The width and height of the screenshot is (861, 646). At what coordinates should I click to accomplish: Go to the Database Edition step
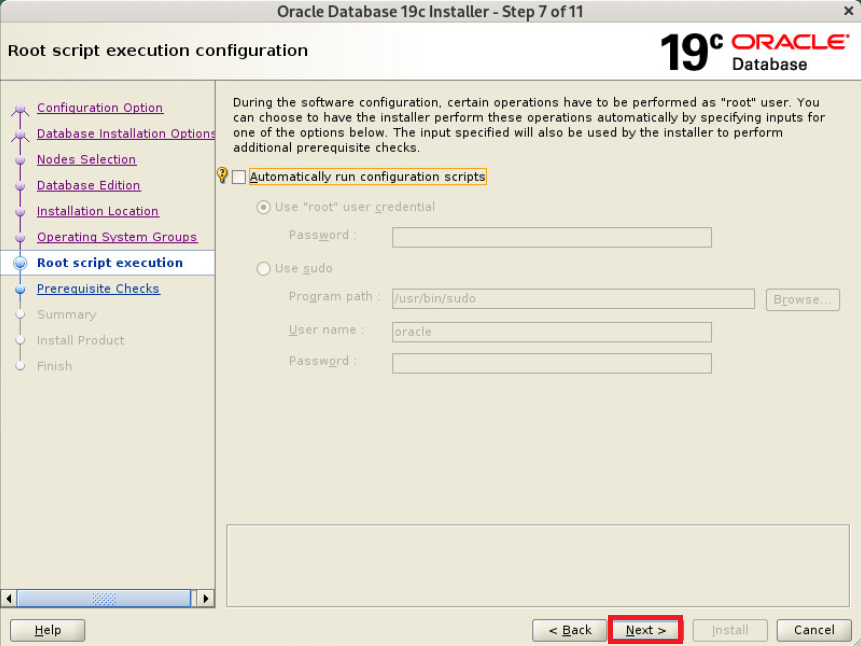[88, 185]
